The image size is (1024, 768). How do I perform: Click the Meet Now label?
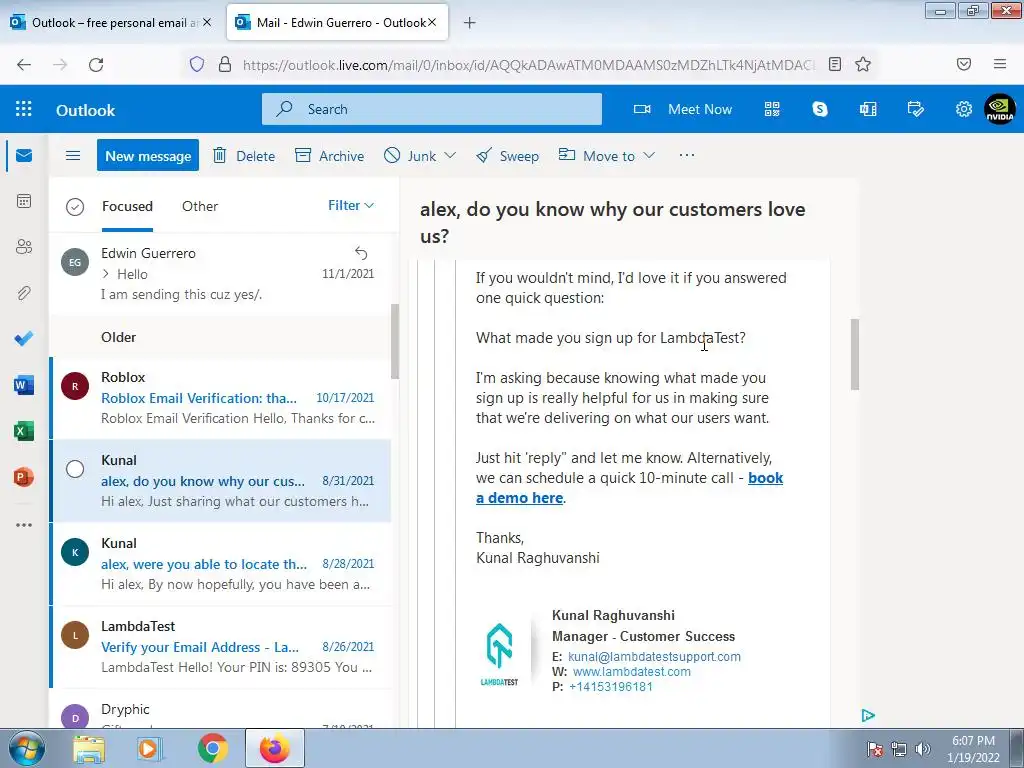pyautogui.click(x=699, y=109)
